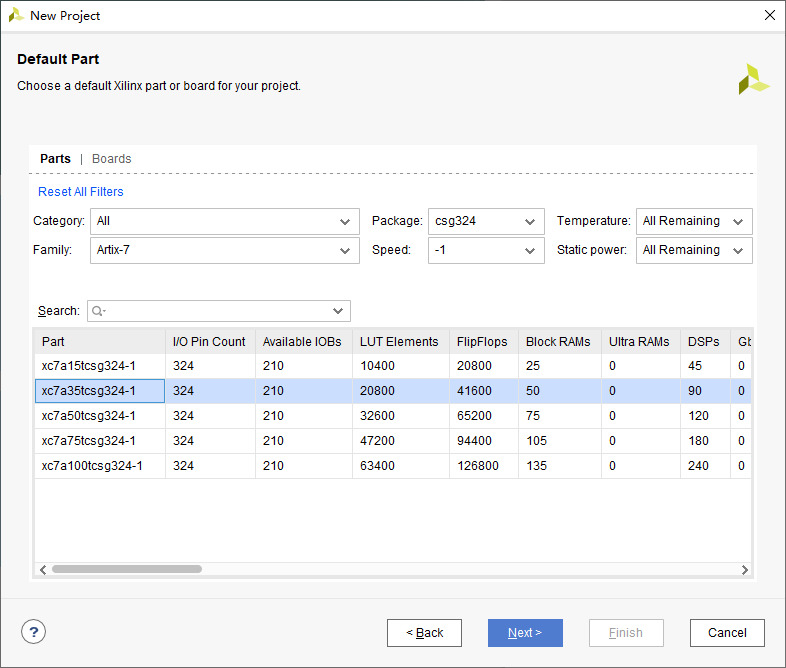The height and width of the screenshot is (668, 786).
Task: Open the Package dropdown showing csg324
Action: 486,221
